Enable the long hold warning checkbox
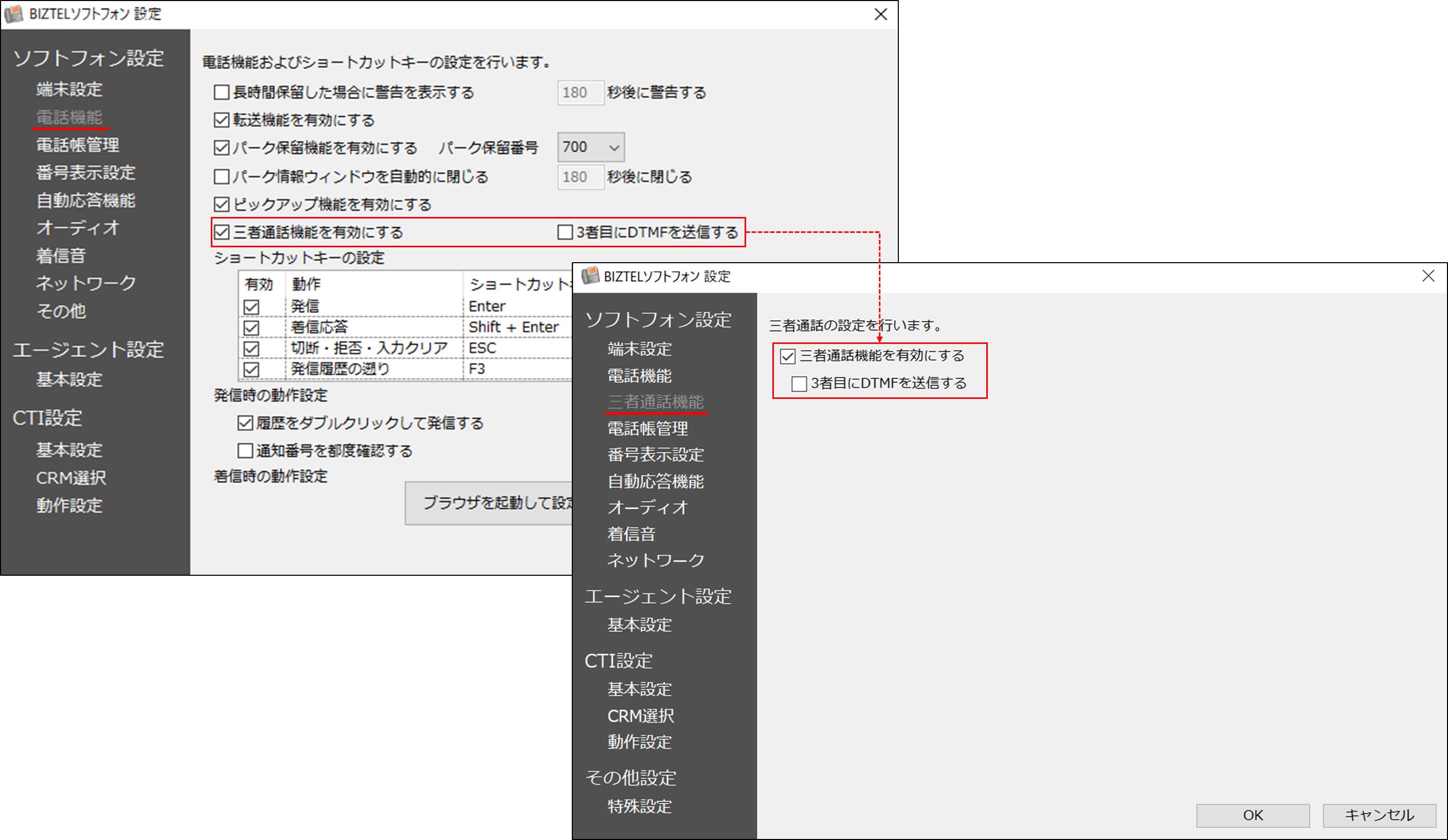The width and height of the screenshot is (1448, 840). pyautogui.click(x=222, y=93)
